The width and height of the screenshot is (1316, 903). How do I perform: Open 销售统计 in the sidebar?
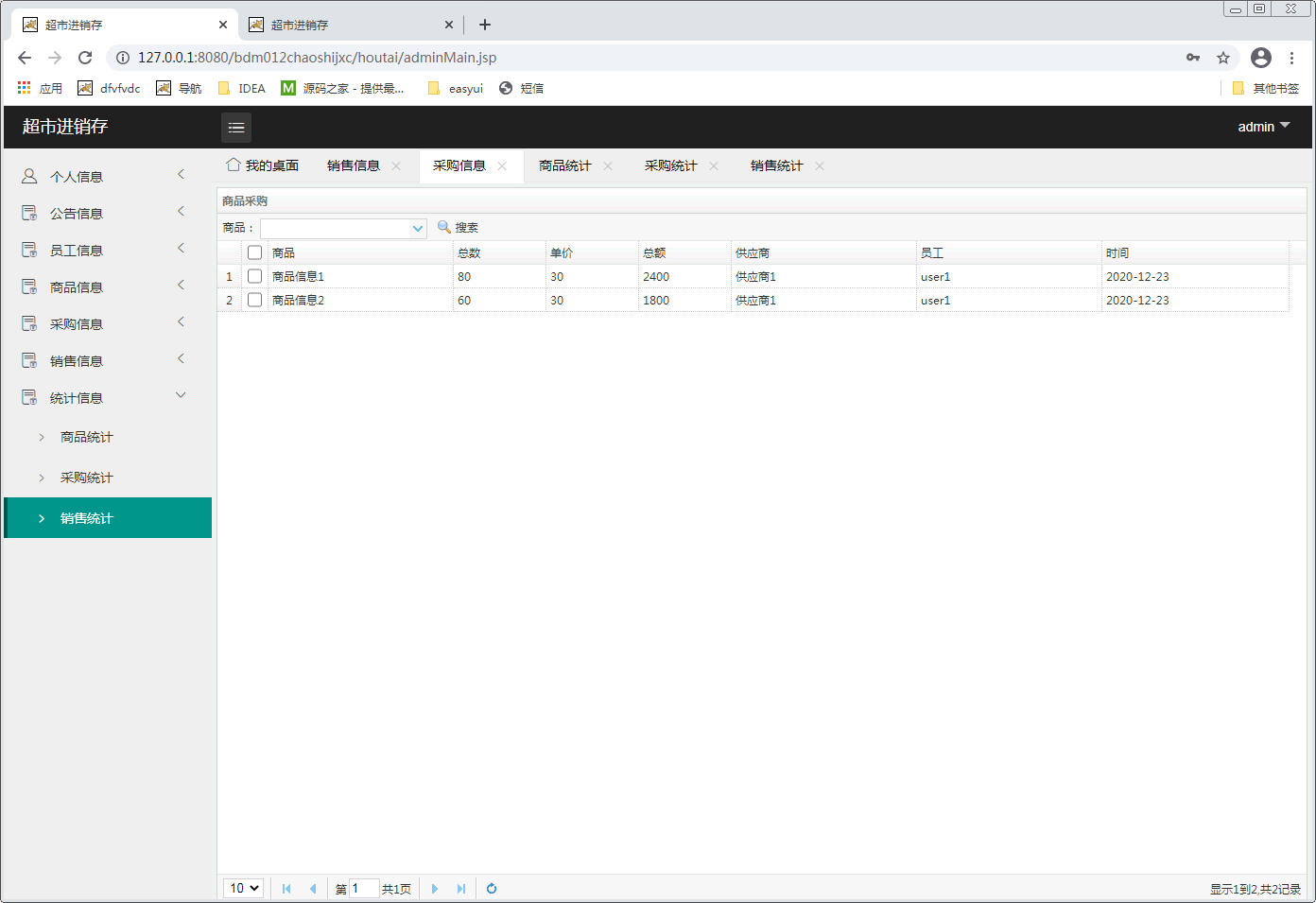coord(108,518)
